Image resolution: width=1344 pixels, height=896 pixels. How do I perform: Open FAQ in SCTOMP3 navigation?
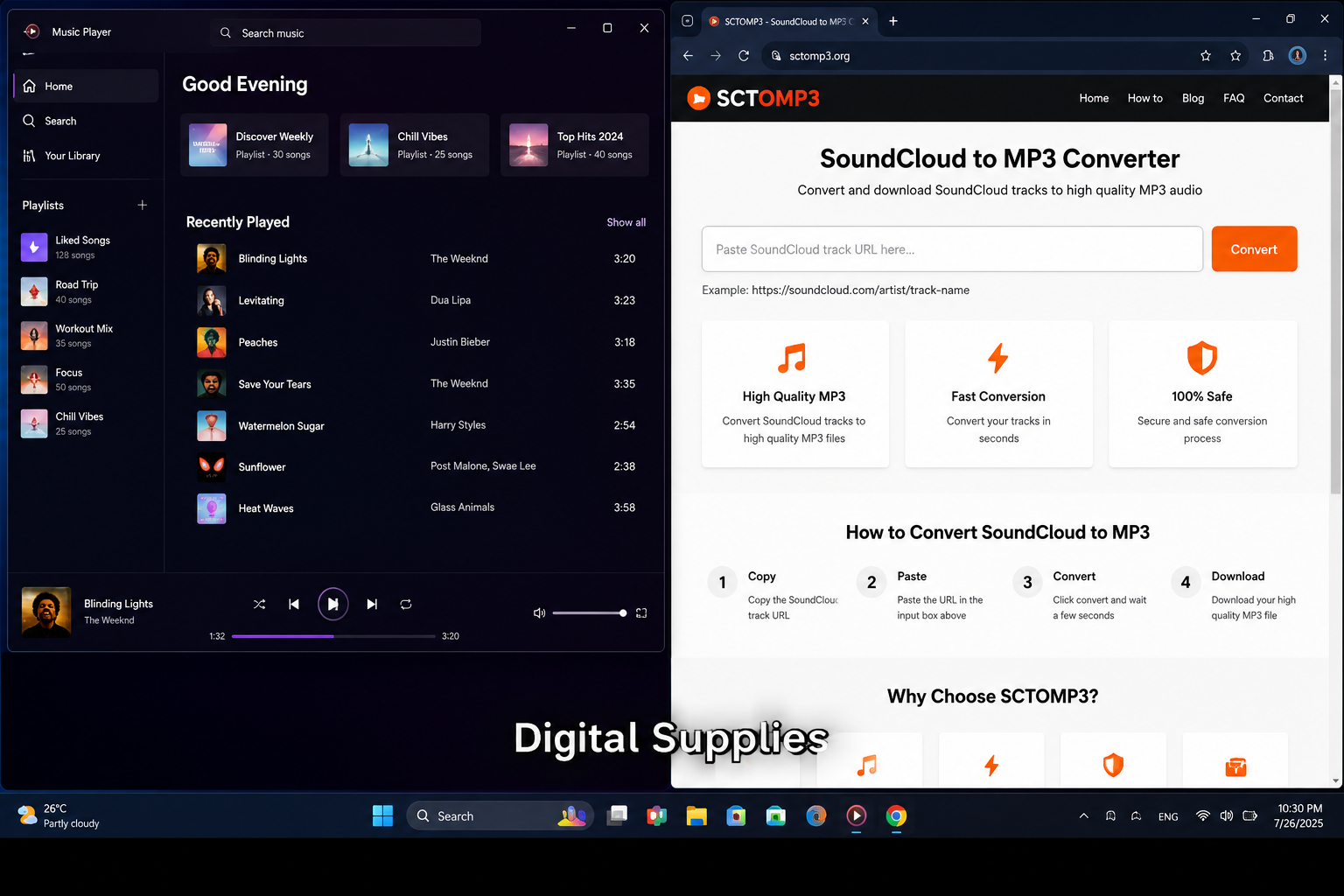[x=1234, y=98]
